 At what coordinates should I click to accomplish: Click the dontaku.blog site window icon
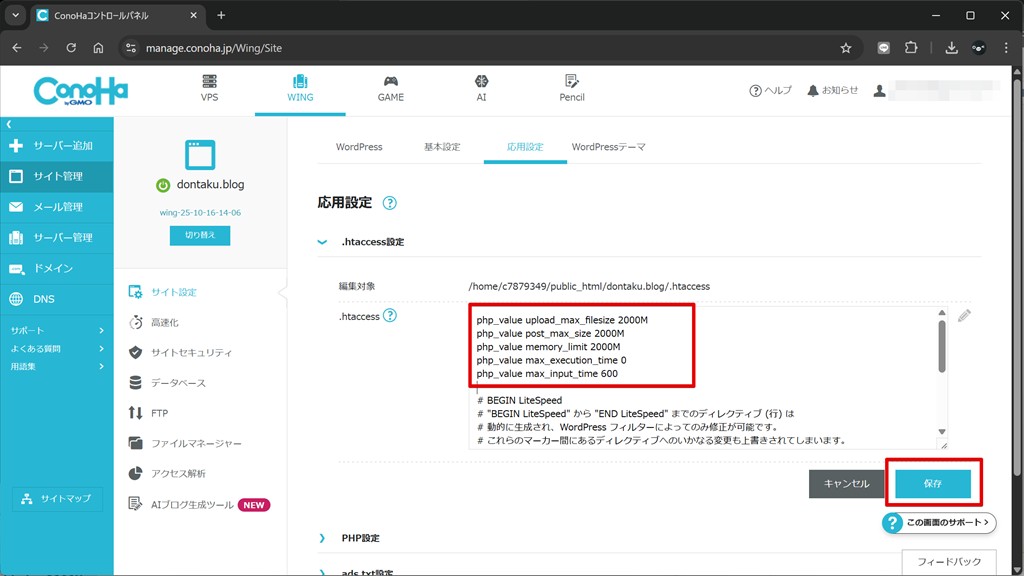200,155
